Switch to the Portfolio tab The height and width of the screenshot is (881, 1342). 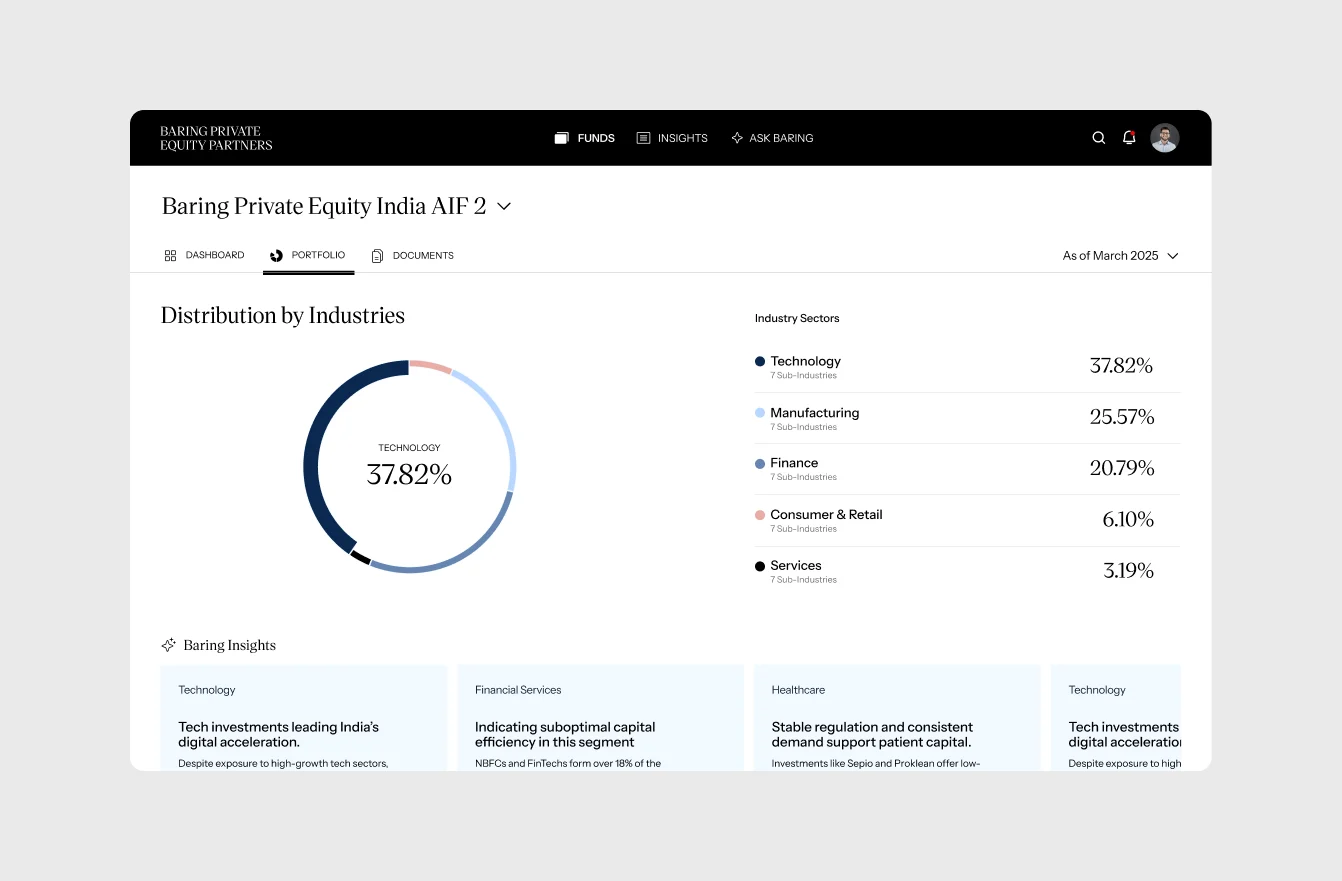[x=309, y=256]
